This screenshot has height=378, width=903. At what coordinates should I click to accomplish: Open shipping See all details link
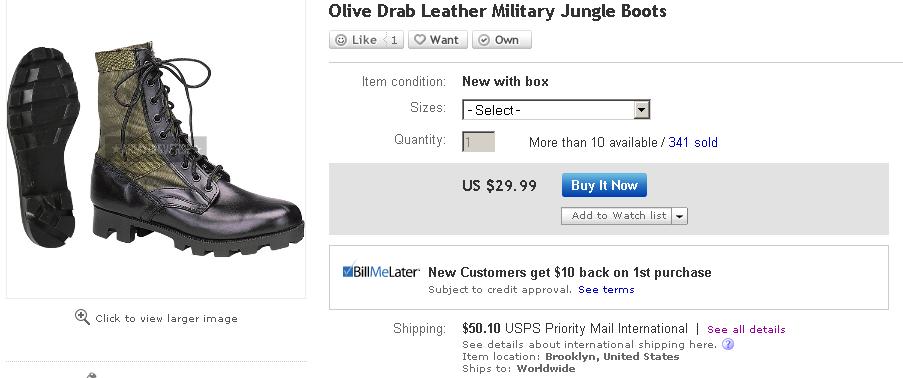[x=746, y=330]
